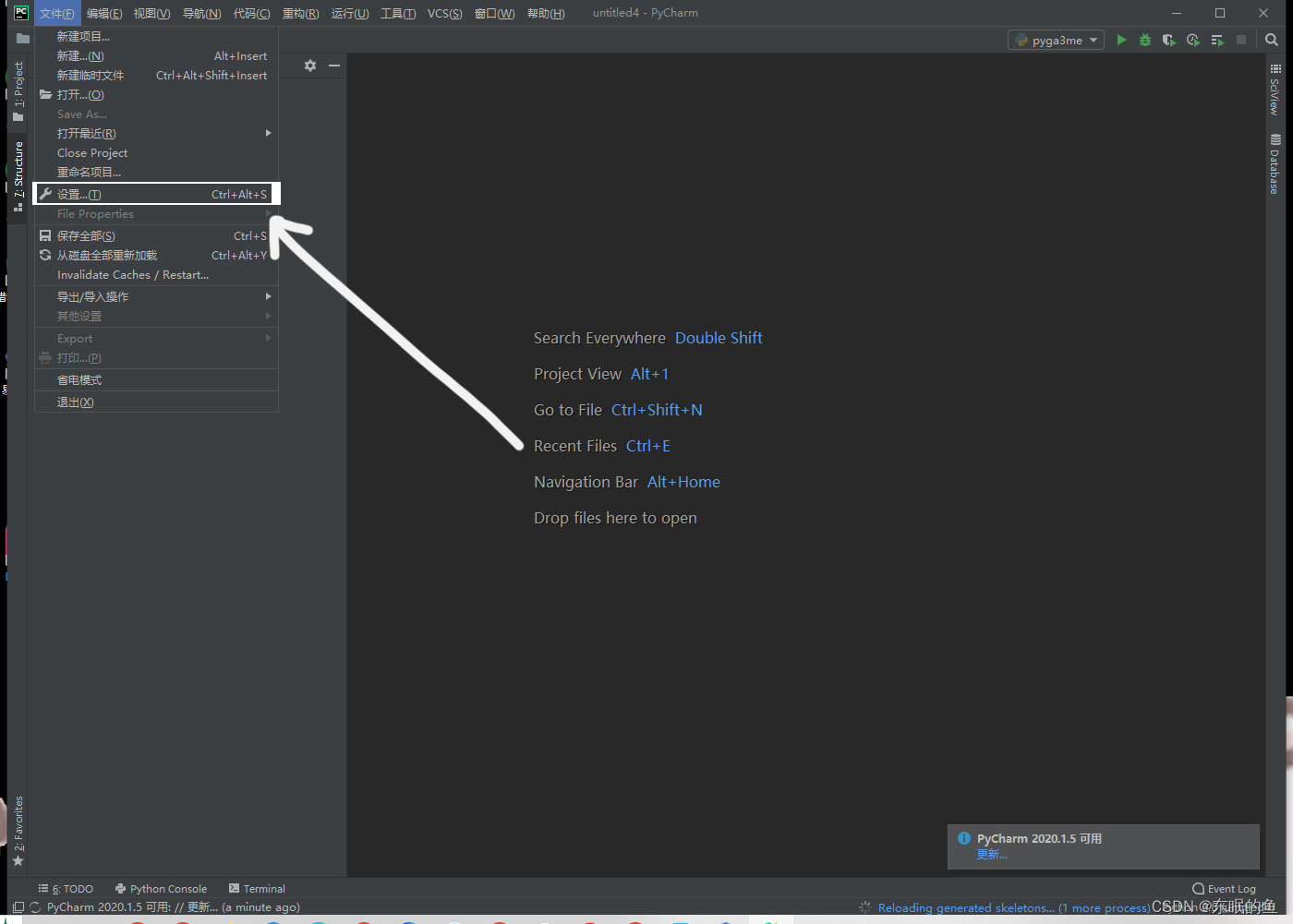The image size is (1293, 924).
Task: Click the folder icon below the logo
Action: [22, 39]
